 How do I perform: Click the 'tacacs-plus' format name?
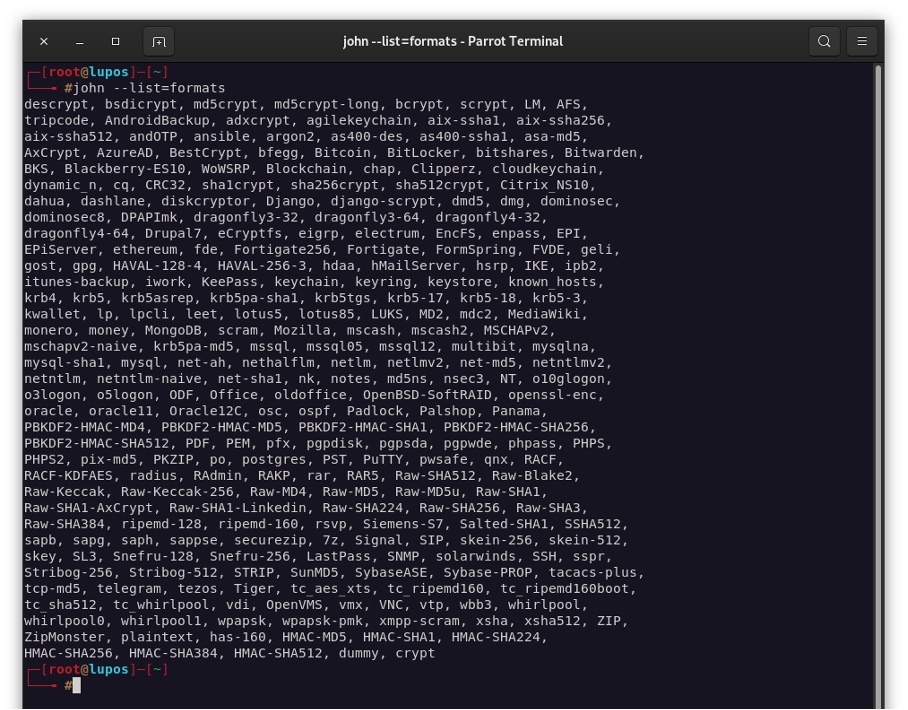coord(592,573)
